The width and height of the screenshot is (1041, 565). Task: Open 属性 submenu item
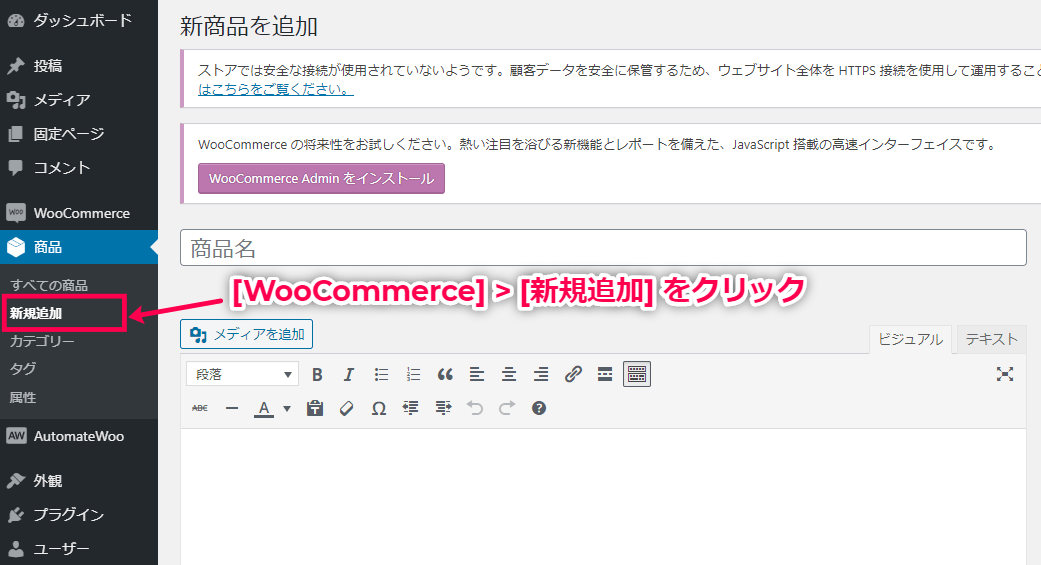[23, 398]
